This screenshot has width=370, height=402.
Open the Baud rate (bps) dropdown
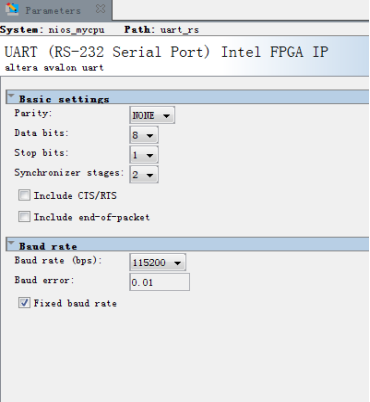(158, 263)
